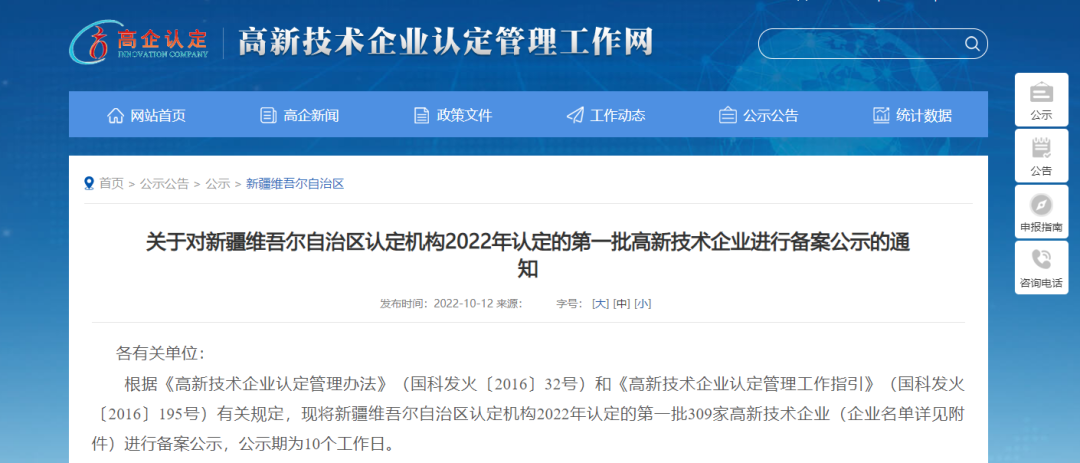Click the chart icon beside 统计数据
Image resolution: width=1080 pixels, height=463 pixels.
(x=881, y=115)
